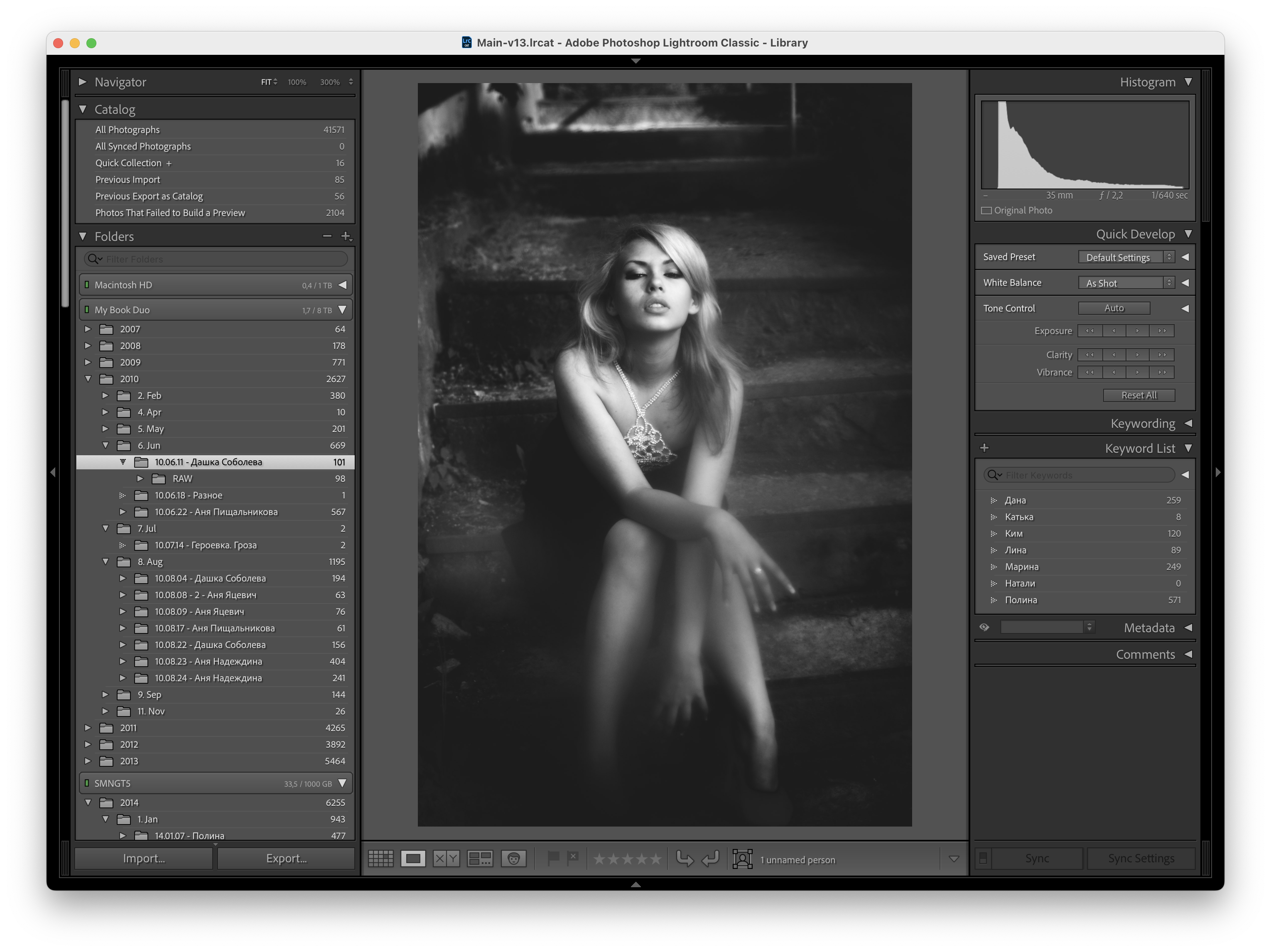Apply Auto tone control

pyautogui.click(x=1114, y=309)
